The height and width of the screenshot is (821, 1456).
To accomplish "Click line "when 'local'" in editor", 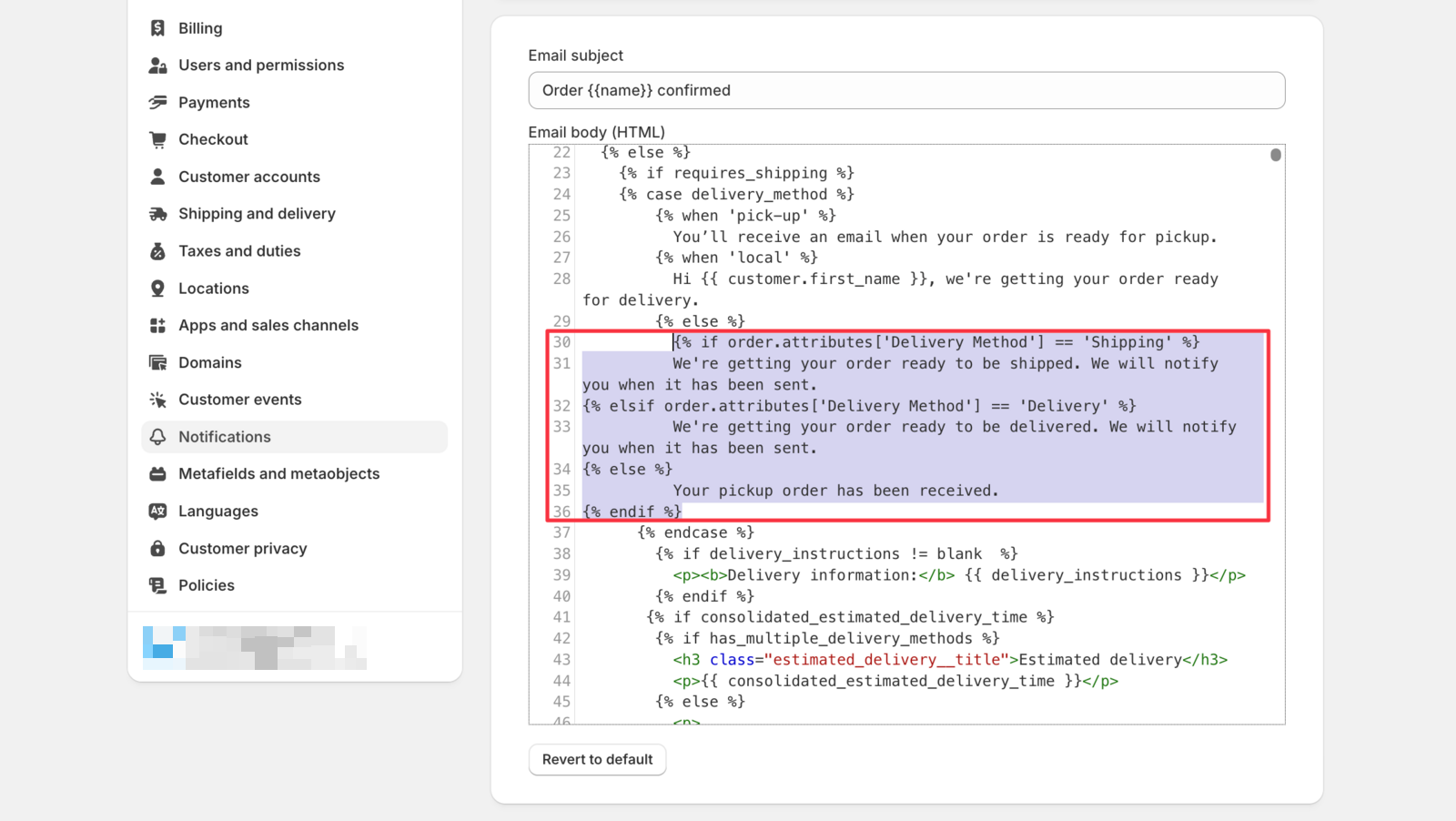I will 737,258.
